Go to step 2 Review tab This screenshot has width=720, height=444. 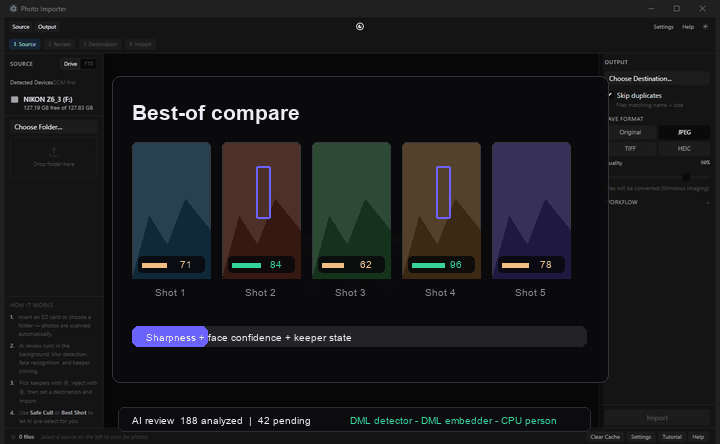(x=60, y=44)
